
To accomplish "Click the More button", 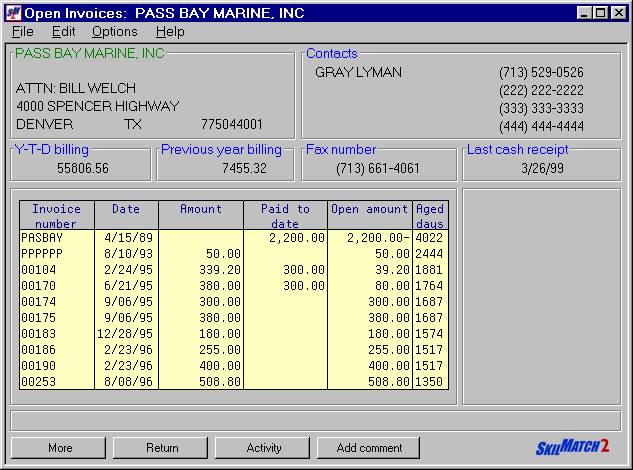I will pos(59,448).
